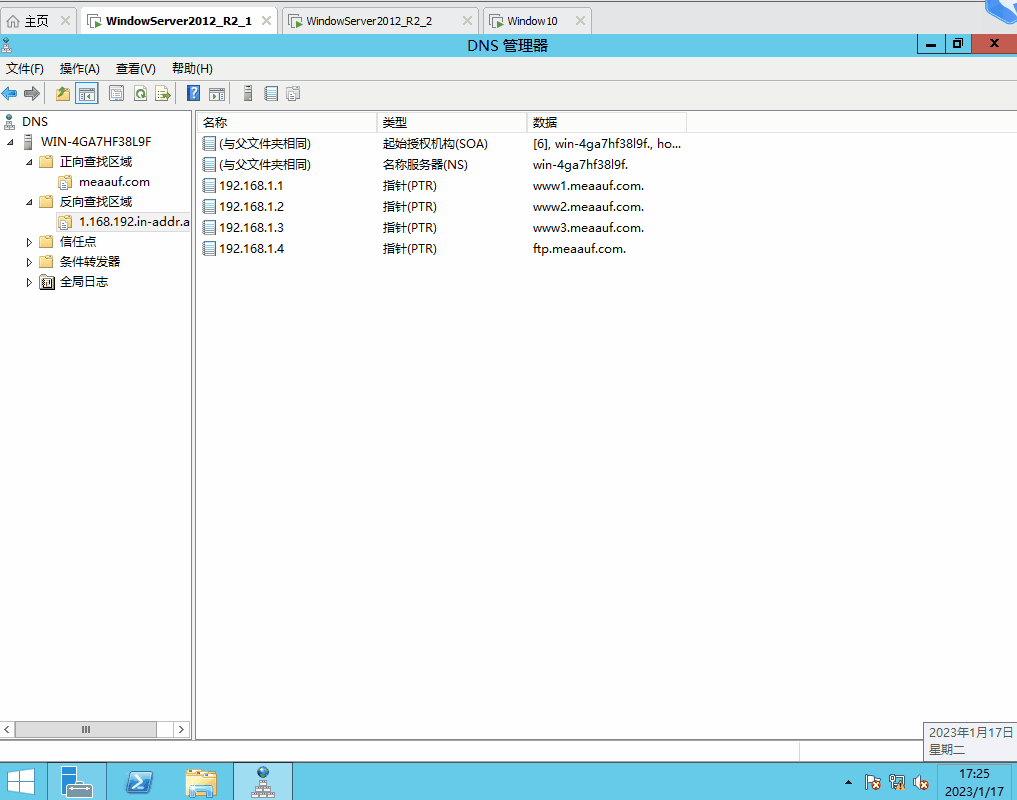Click the ftp.meaauf.com. data cell
Screen dimensions: 1017x800
[579, 248]
